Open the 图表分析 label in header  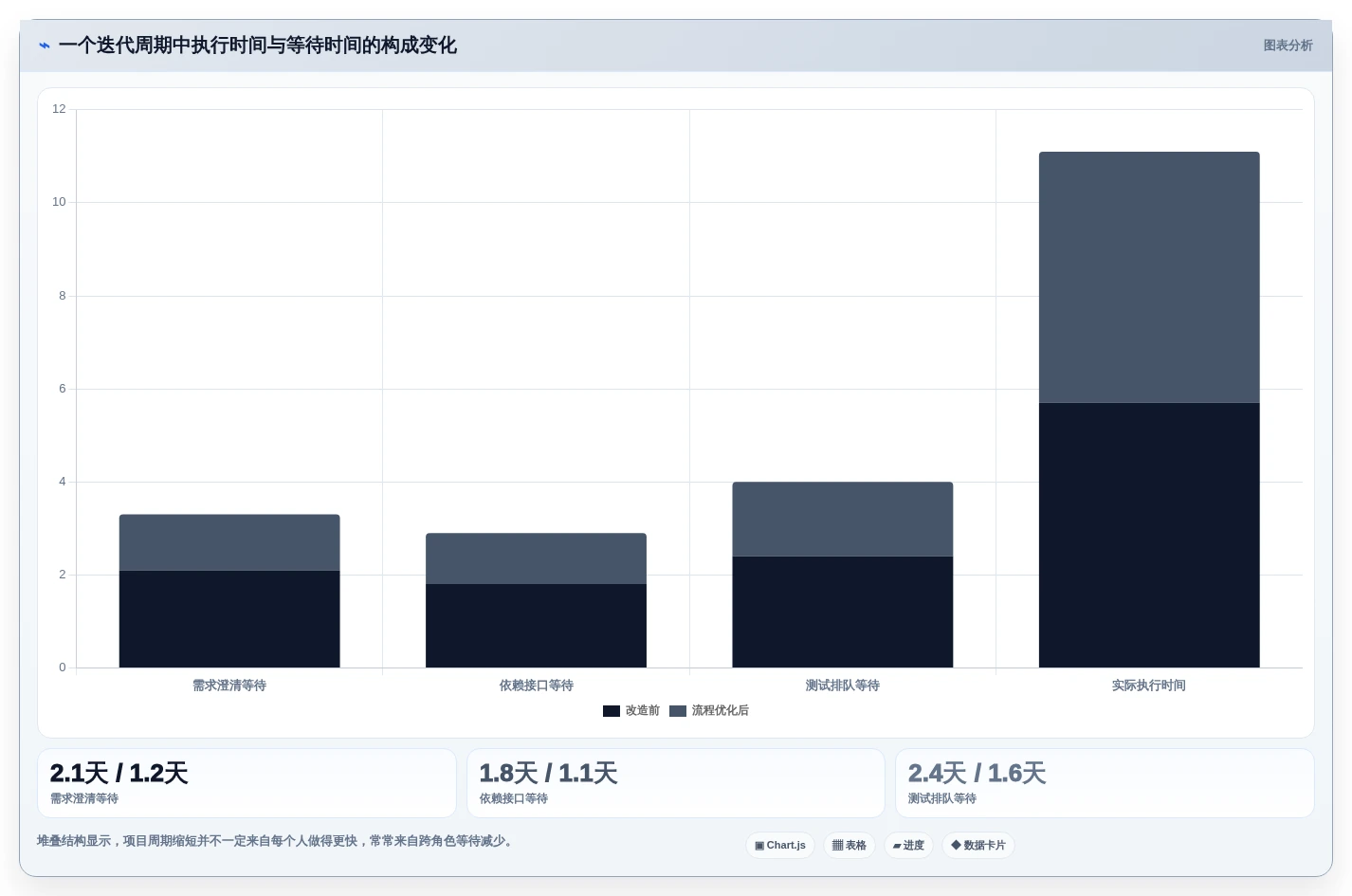tap(1288, 46)
